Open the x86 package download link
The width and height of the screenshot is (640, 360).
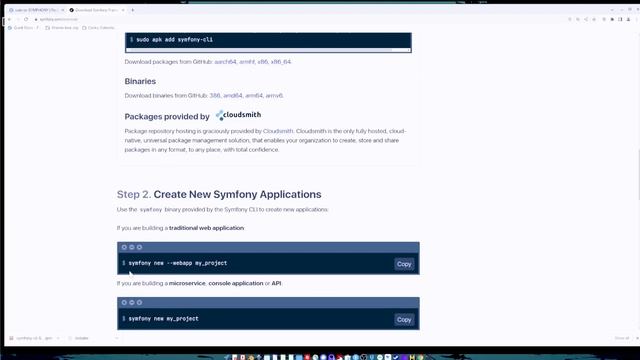(262, 62)
